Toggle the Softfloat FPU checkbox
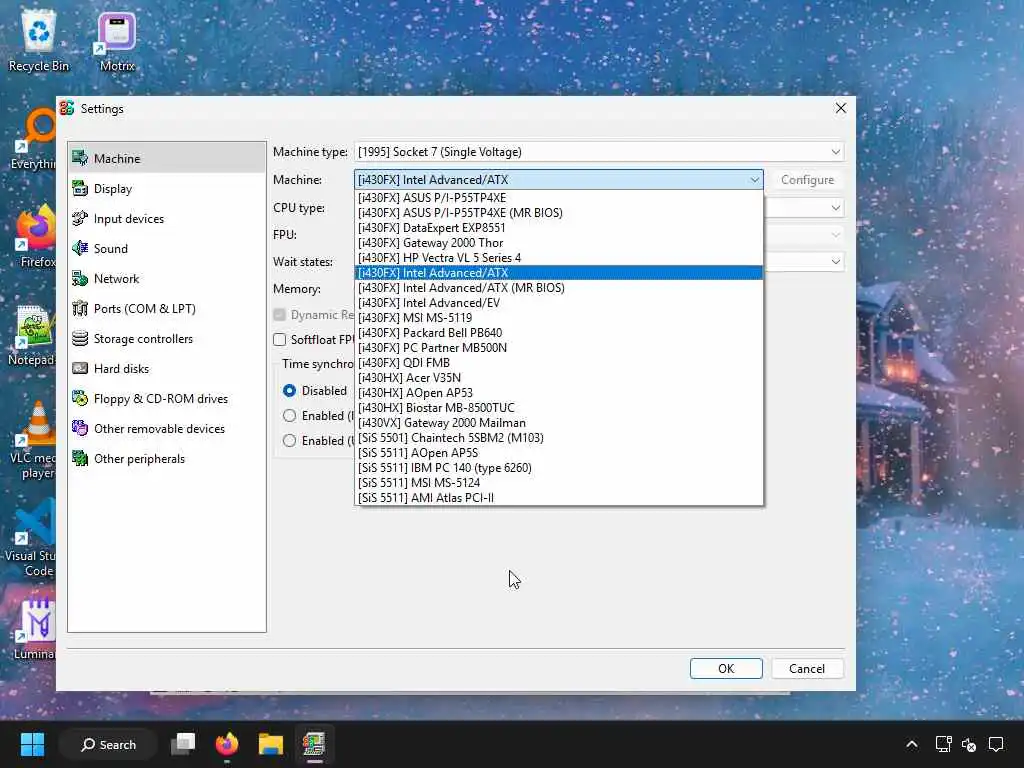This screenshot has width=1024, height=768. click(x=280, y=340)
